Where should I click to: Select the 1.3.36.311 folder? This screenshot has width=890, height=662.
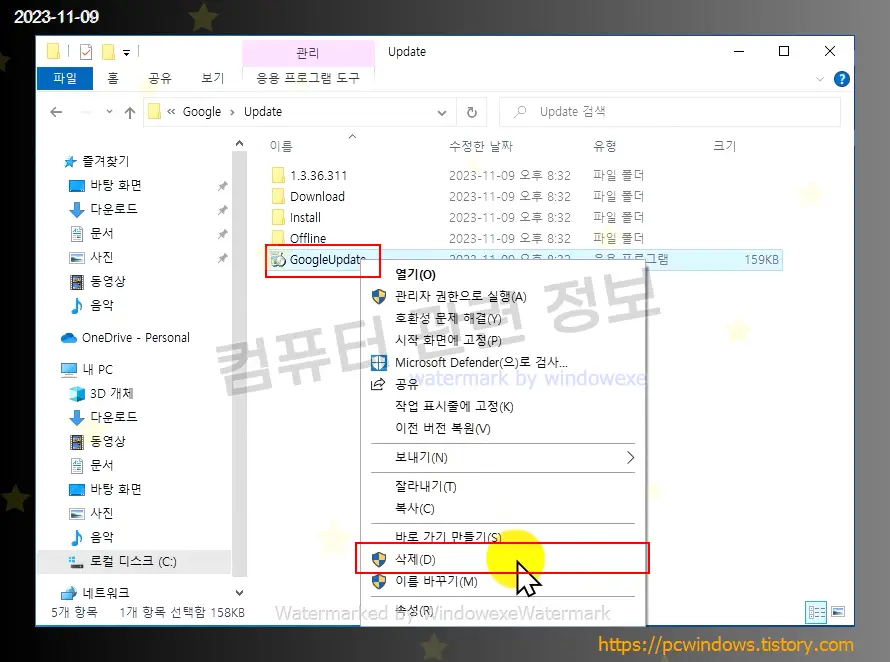pos(318,175)
